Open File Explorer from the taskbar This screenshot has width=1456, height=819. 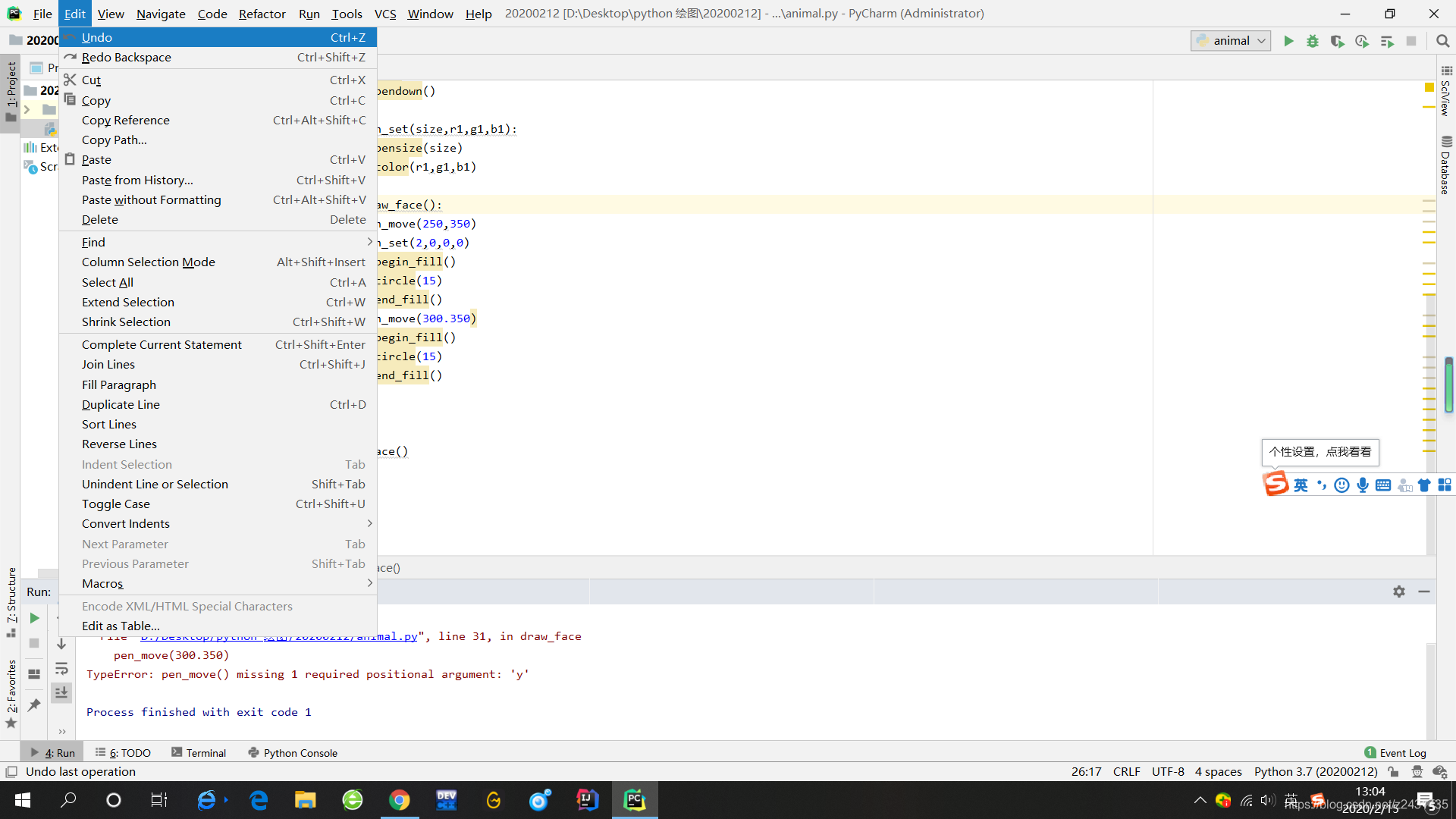tap(305, 800)
